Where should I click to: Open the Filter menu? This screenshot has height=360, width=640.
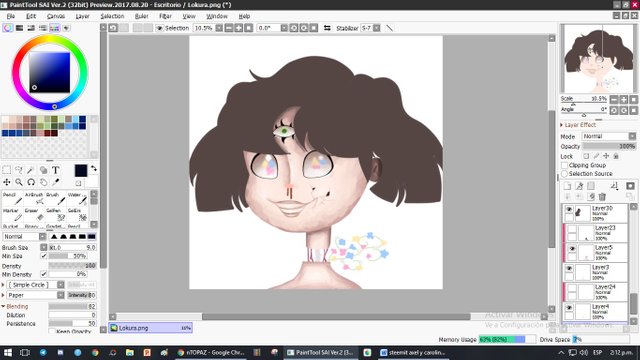click(x=165, y=16)
